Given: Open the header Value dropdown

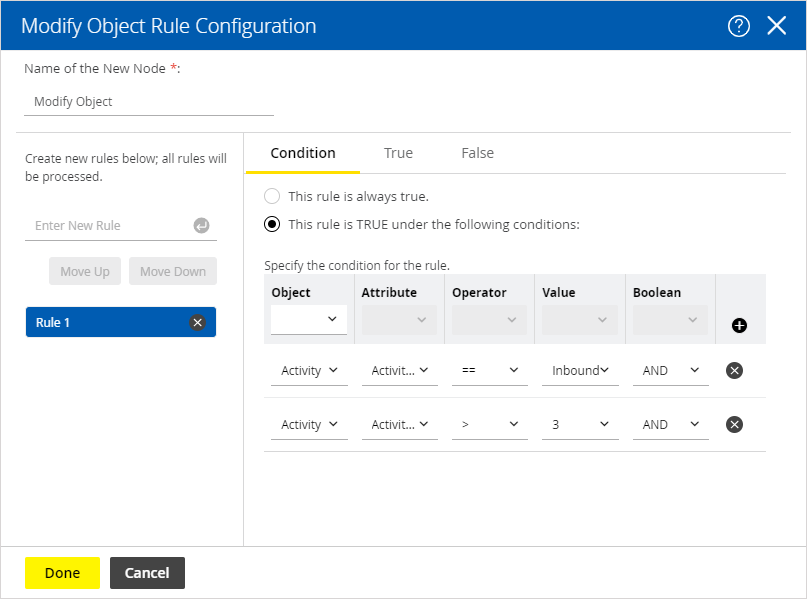Looking at the screenshot, I should [580, 320].
